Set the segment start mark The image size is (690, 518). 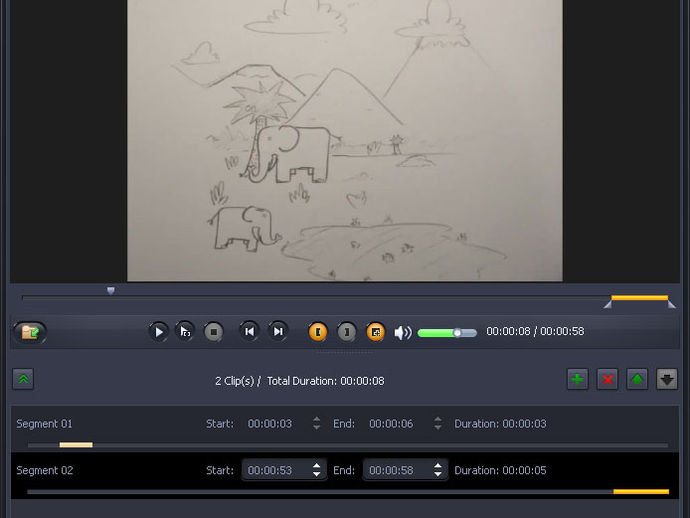click(x=318, y=332)
